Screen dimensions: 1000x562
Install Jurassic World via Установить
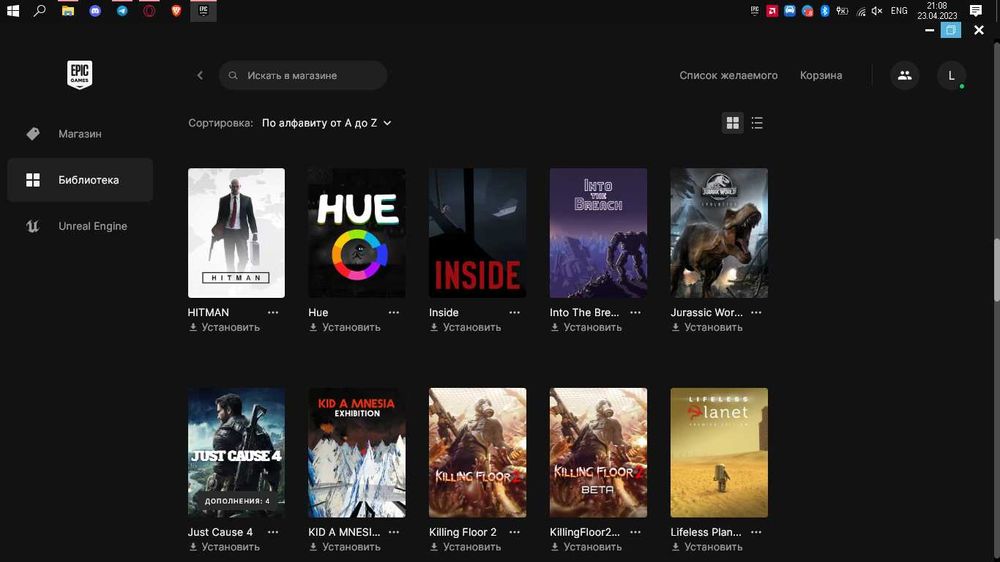(x=707, y=327)
